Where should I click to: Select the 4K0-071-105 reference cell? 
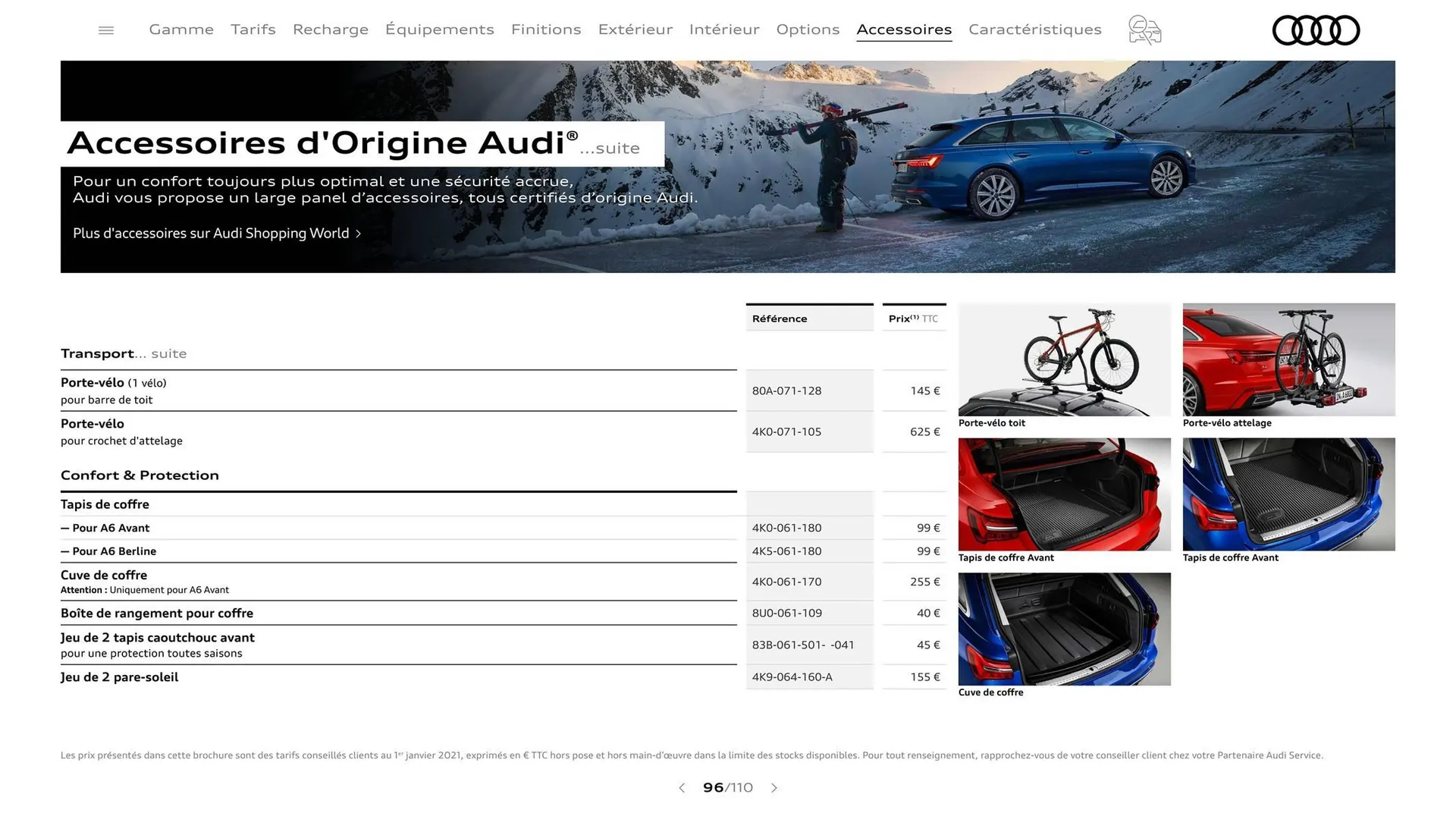point(808,431)
